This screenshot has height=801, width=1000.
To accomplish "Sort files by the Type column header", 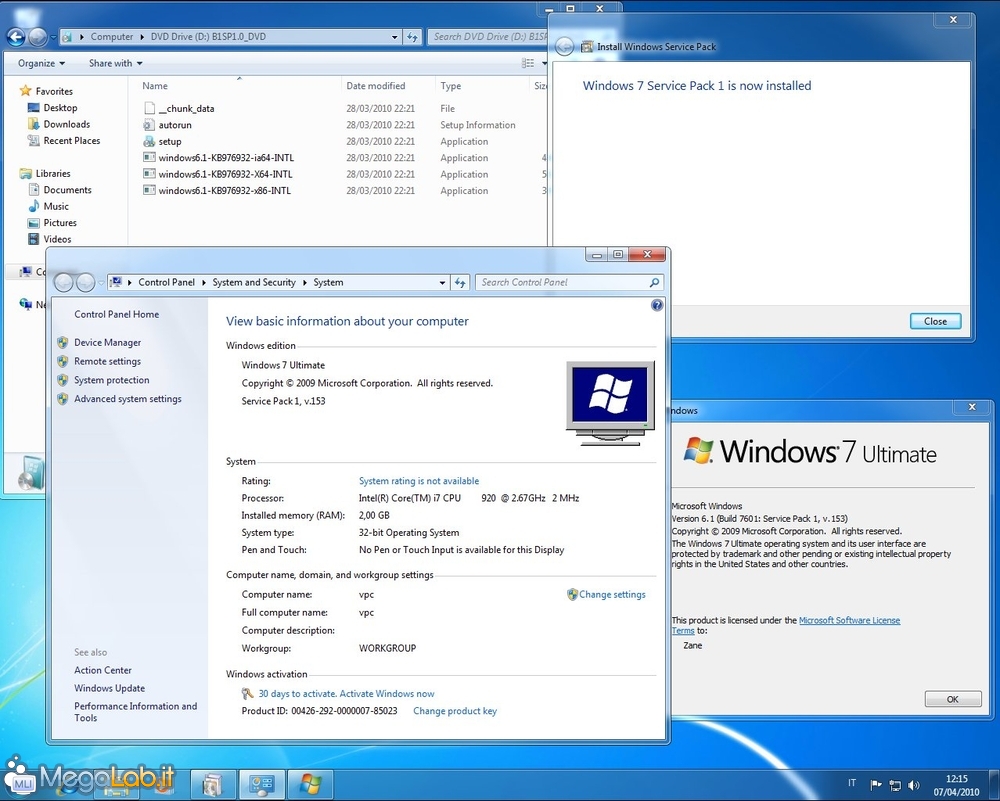I will (450, 86).
